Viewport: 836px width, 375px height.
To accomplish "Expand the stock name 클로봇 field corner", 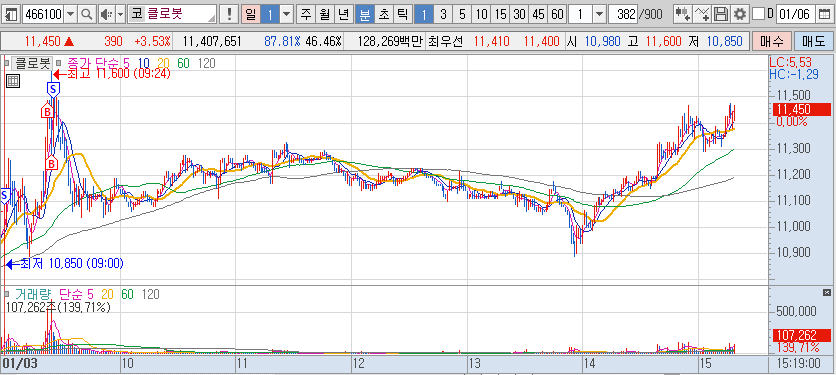I will [x=213, y=19].
